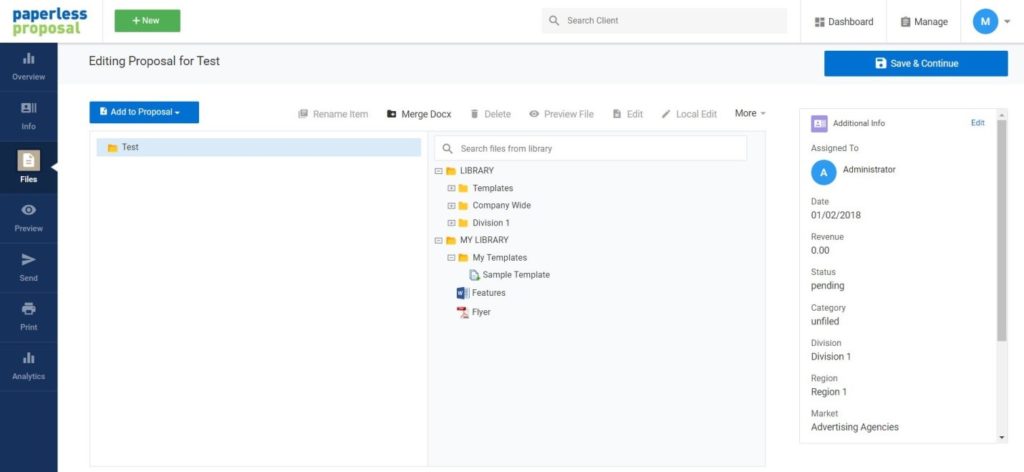Open the Preview eye icon in sidebar

[x=29, y=210]
